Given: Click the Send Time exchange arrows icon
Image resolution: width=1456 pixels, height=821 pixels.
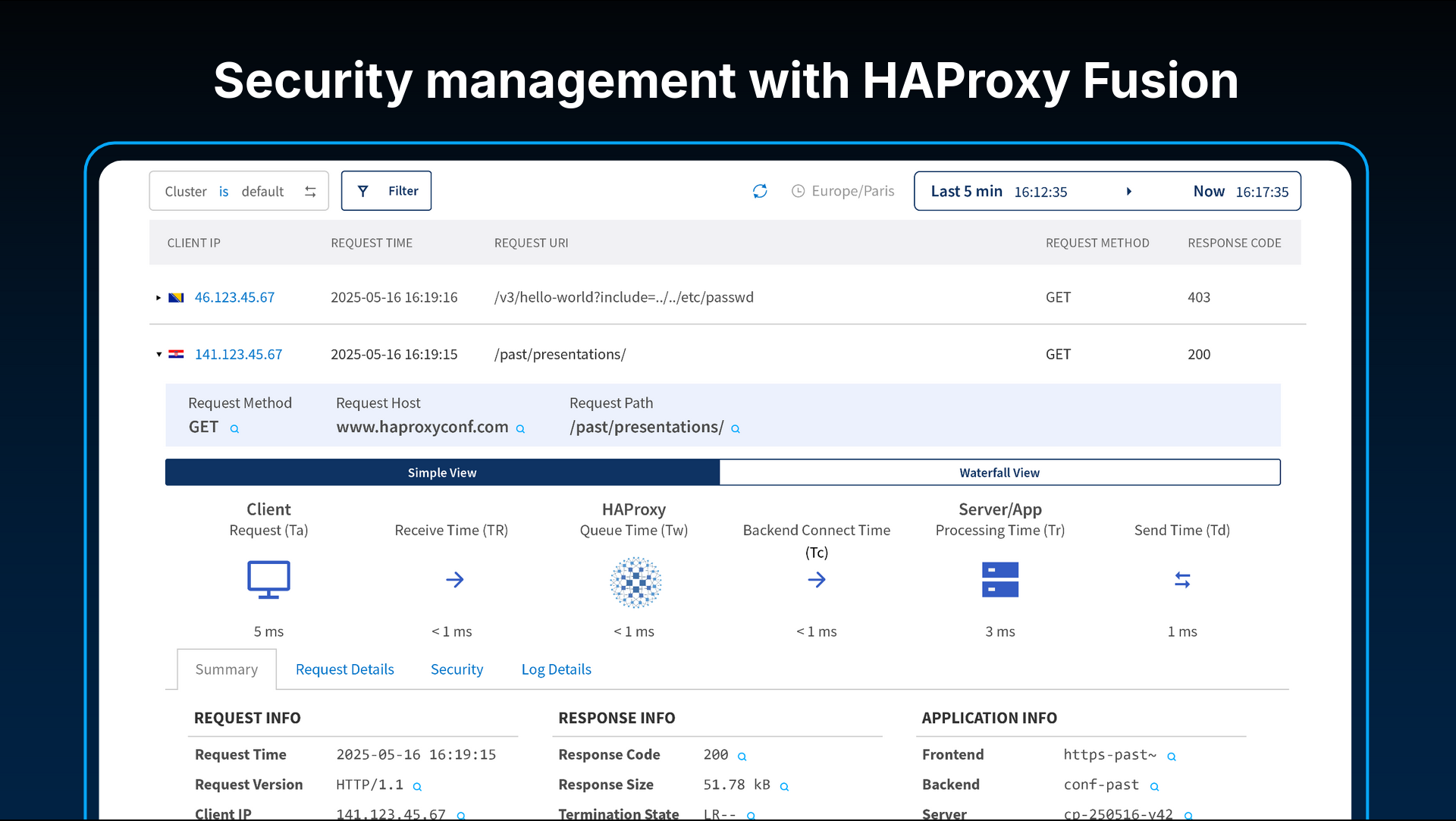Looking at the screenshot, I should coord(1182,580).
